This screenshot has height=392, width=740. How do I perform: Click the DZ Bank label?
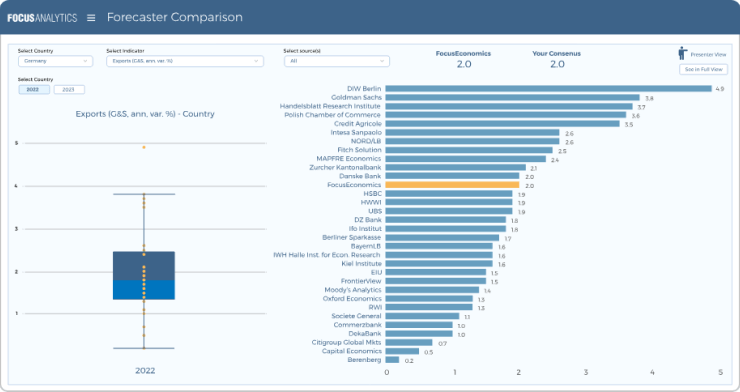coord(368,220)
